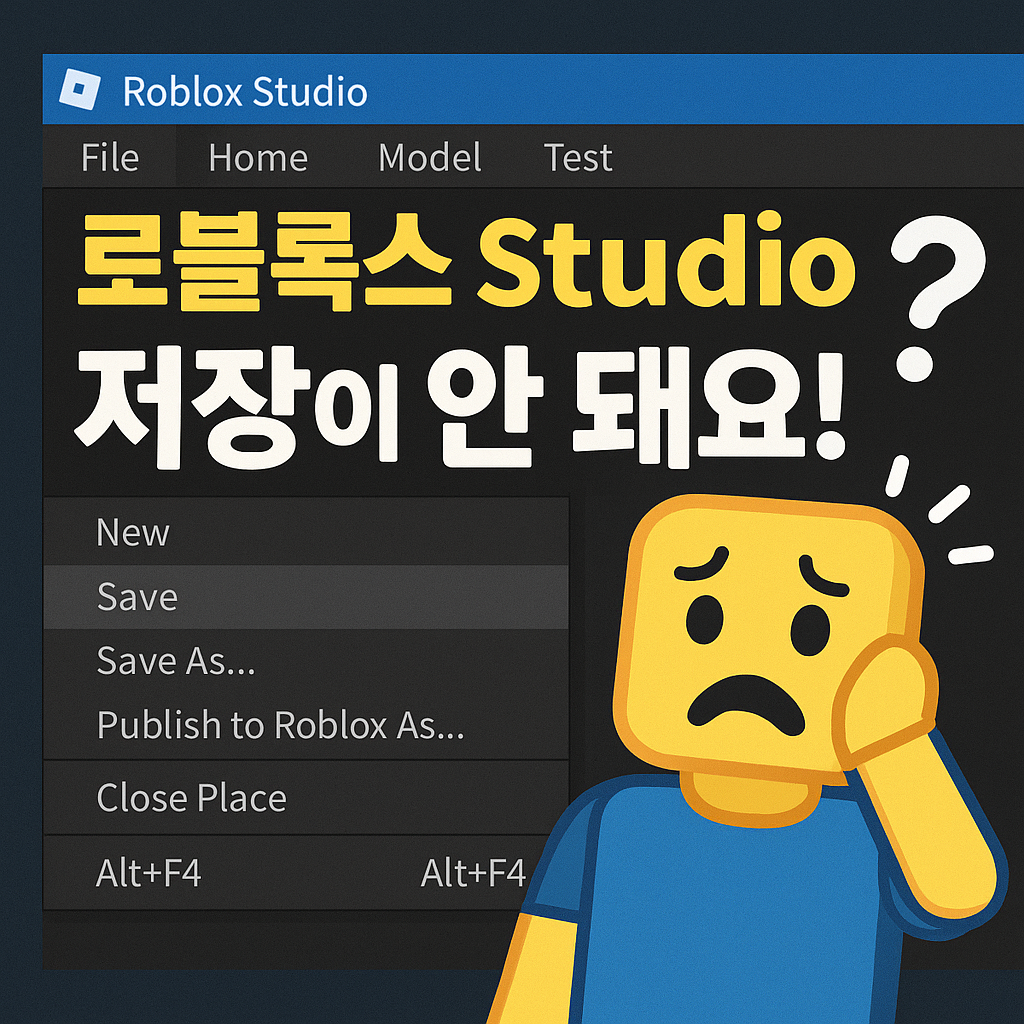Select the blue title bar branding icon
Viewport: 1024px width, 1024px height.
(81, 91)
